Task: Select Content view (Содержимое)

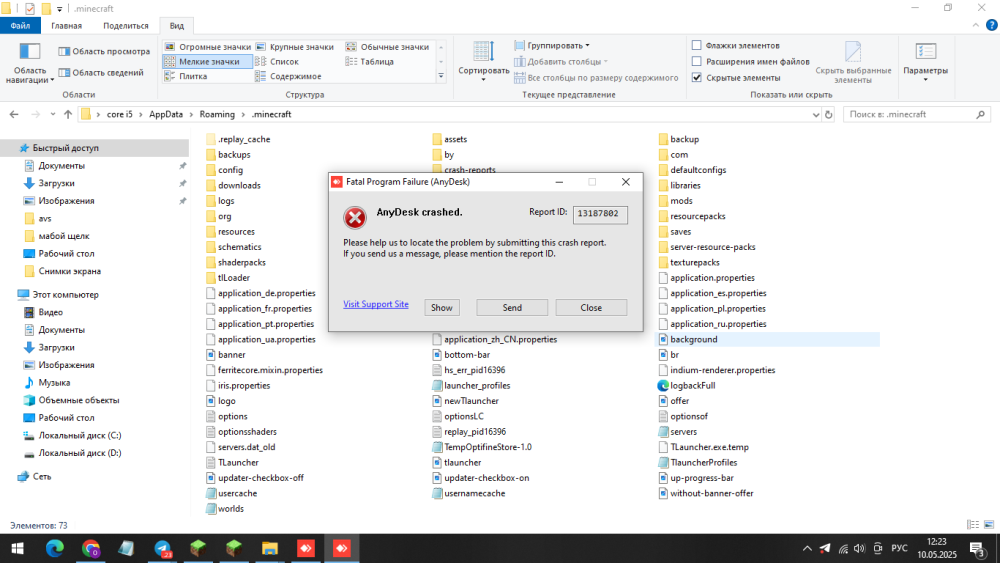Action: pyautogui.click(x=288, y=76)
